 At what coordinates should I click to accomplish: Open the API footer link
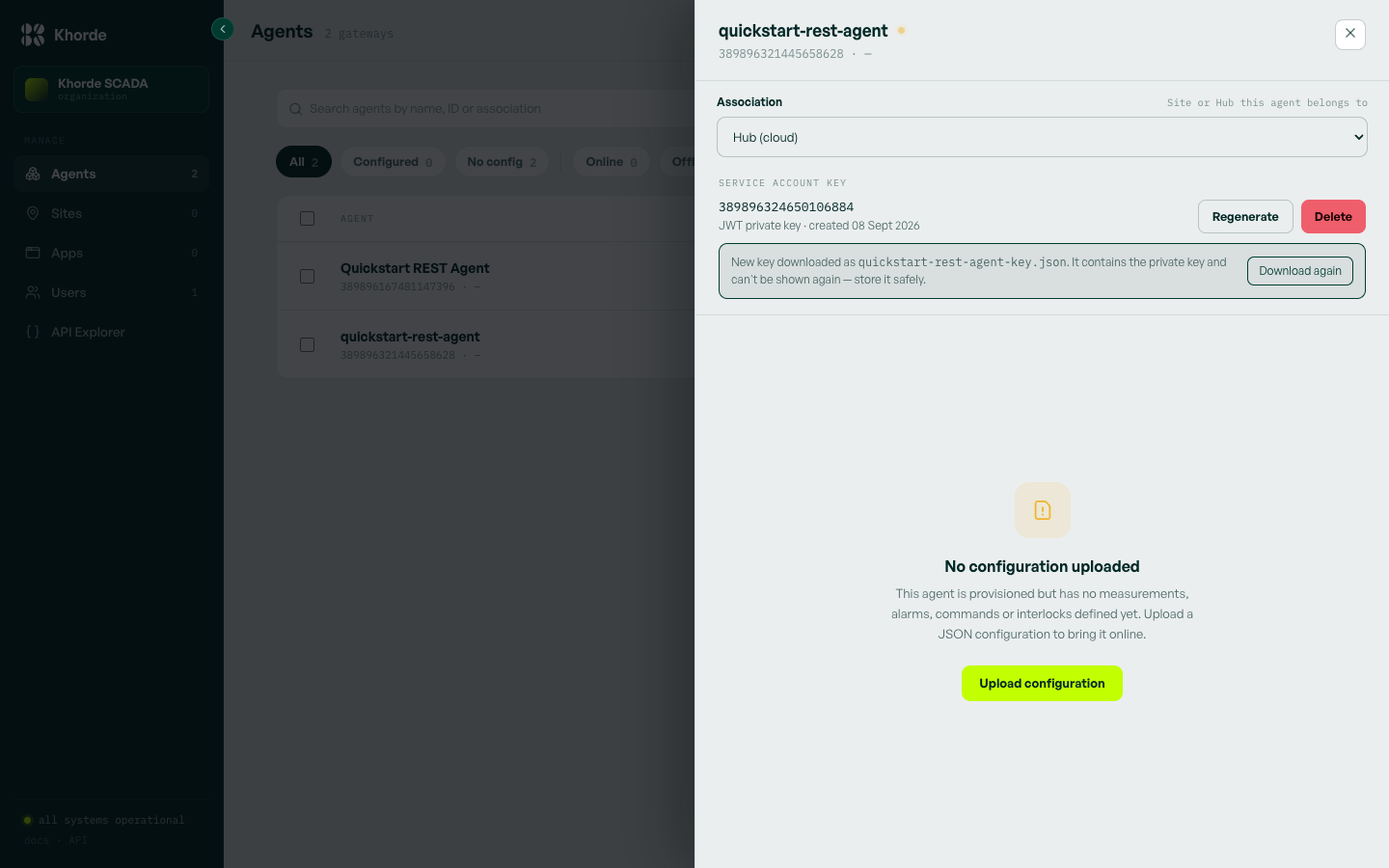(78, 841)
